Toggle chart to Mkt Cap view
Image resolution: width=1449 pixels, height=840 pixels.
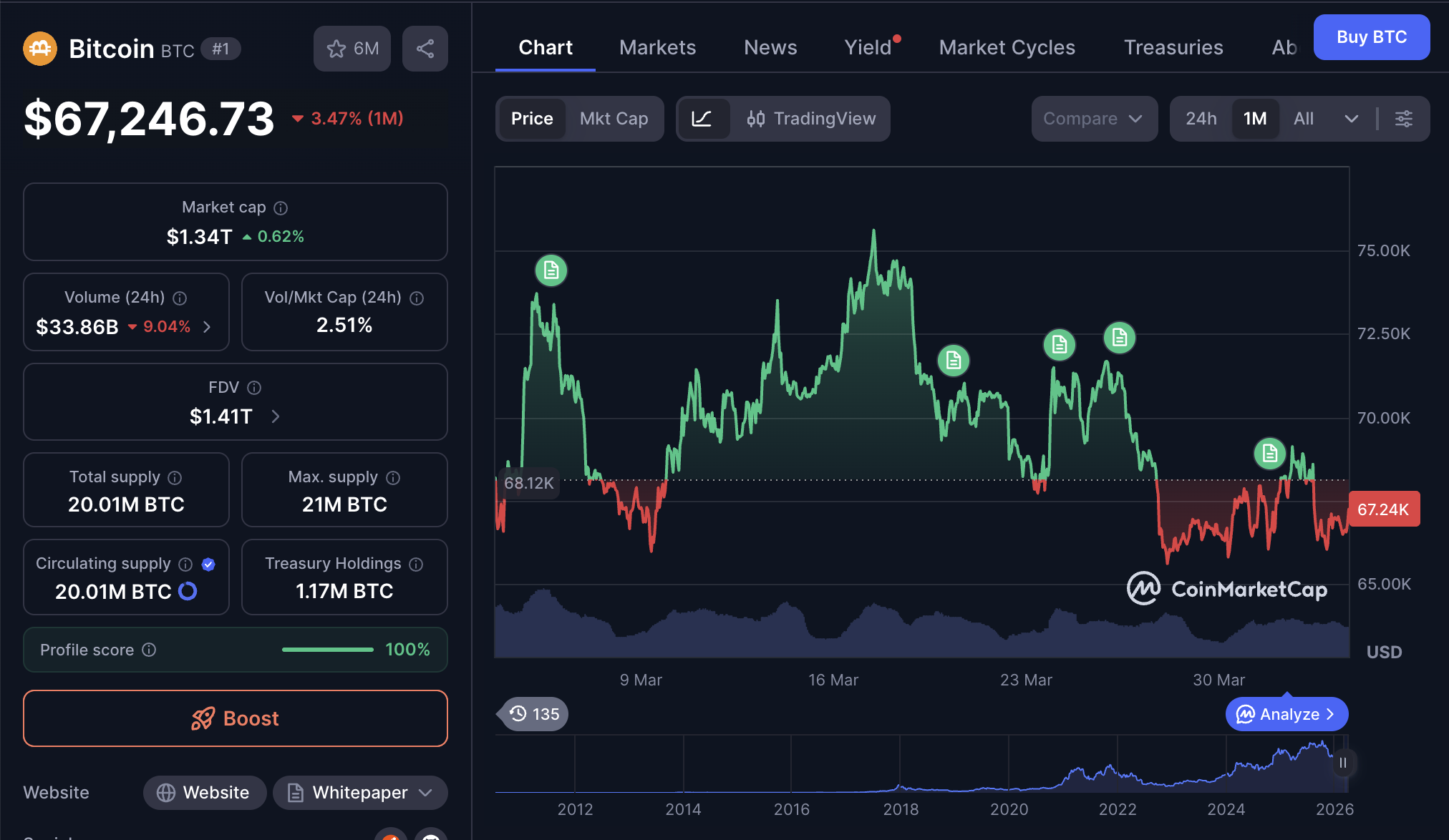coord(614,119)
